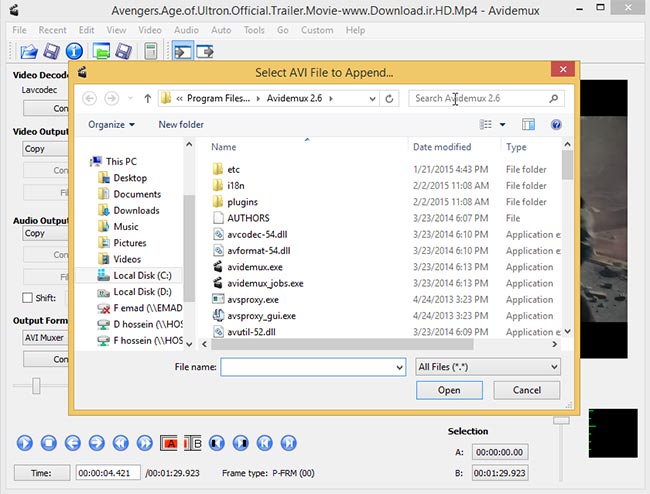
Task: Open the Video menu
Action: click(x=150, y=30)
